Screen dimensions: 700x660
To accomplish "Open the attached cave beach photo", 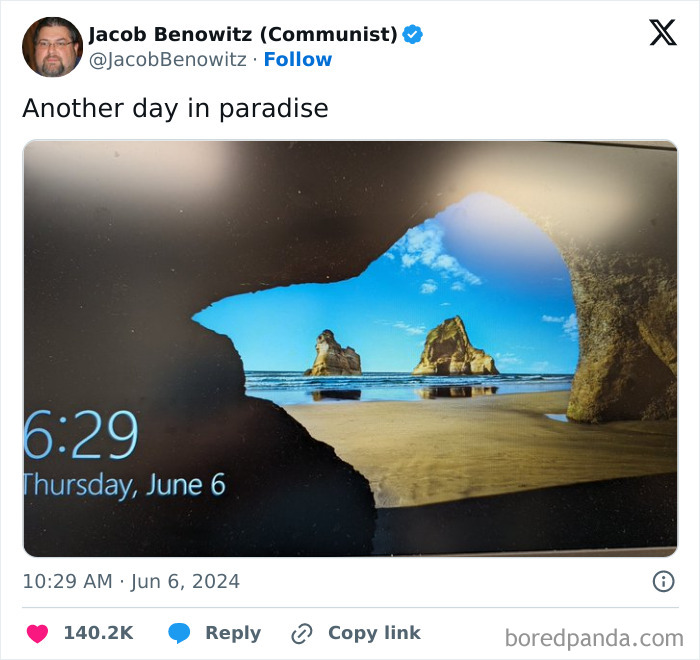I will [350, 348].
